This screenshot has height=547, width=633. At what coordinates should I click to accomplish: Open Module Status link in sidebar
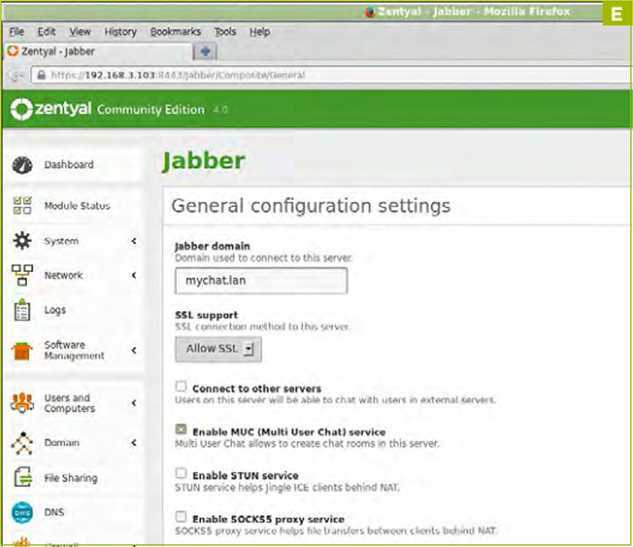[x=77, y=206]
